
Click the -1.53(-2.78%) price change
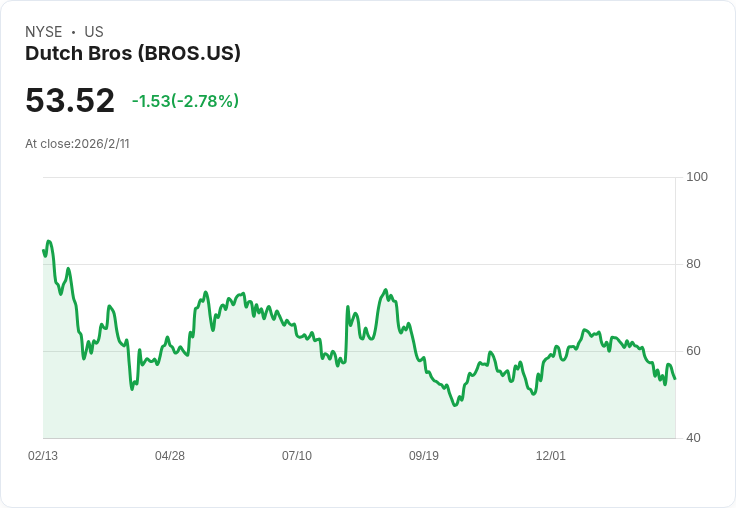(185, 101)
